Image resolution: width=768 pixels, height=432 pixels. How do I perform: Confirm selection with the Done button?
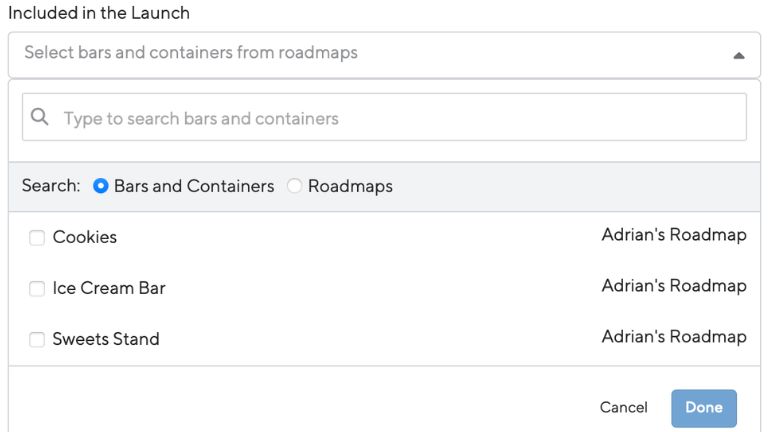pos(704,408)
